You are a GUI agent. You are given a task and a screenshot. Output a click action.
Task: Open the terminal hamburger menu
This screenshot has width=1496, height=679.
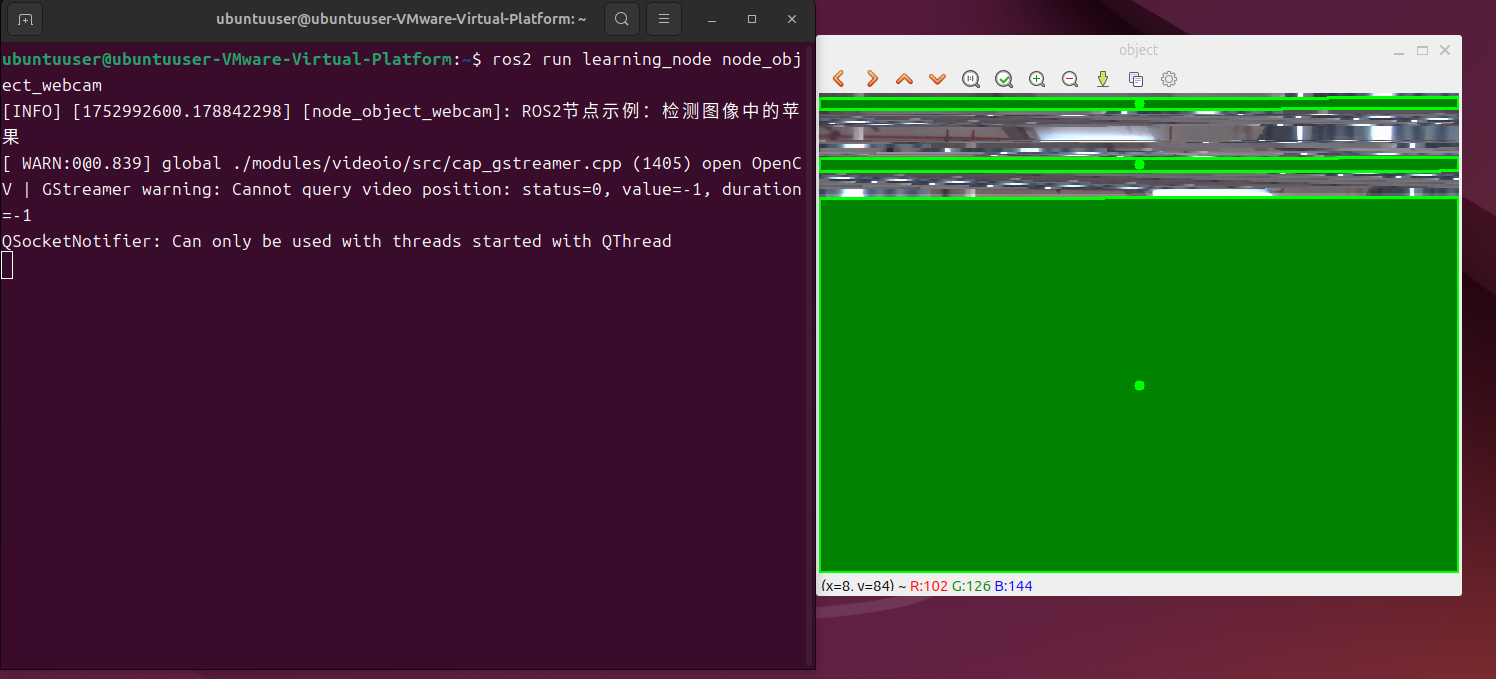(x=664, y=19)
